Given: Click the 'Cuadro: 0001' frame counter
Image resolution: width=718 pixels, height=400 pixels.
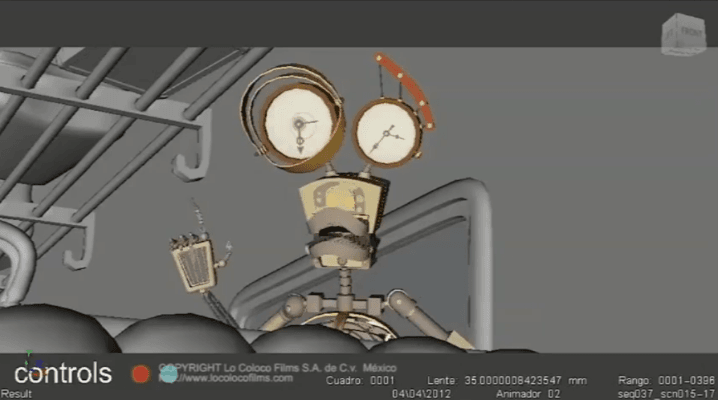Looking at the screenshot, I should tap(360, 381).
